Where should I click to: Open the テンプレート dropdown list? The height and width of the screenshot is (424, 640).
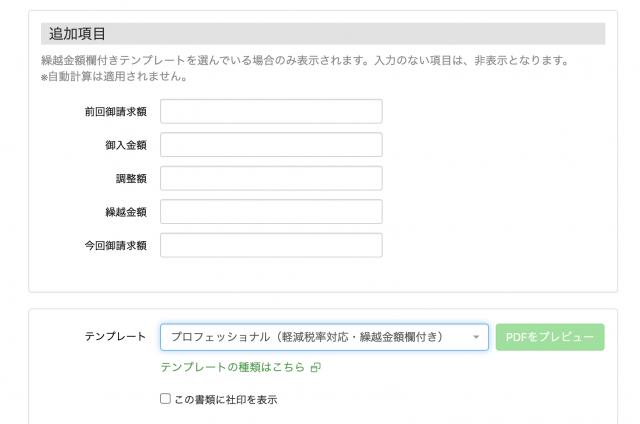[x=315, y=337]
